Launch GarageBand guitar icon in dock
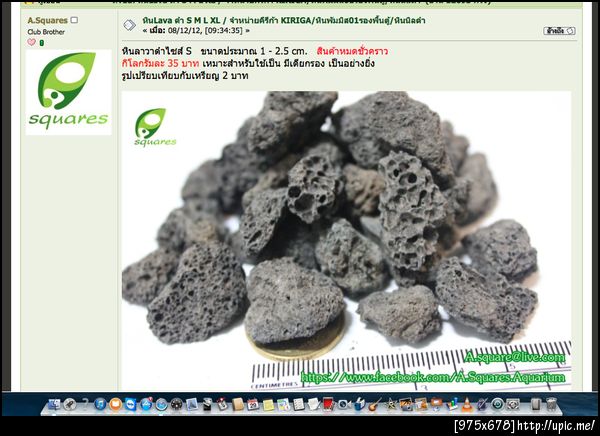This screenshot has width=600, height=436. pos(375,404)
